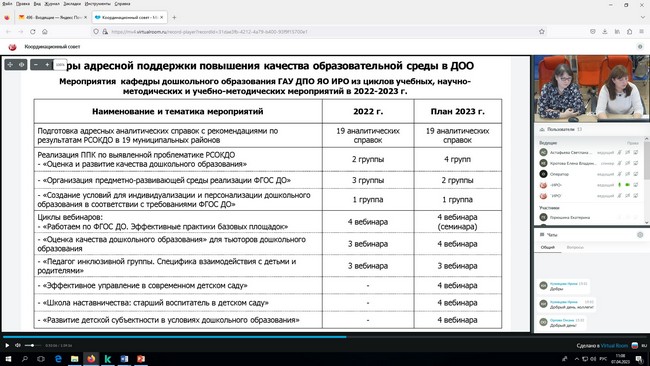Expand the system tray hidden icons chevron
Screen dimensions: 650x366
point(577,359)
